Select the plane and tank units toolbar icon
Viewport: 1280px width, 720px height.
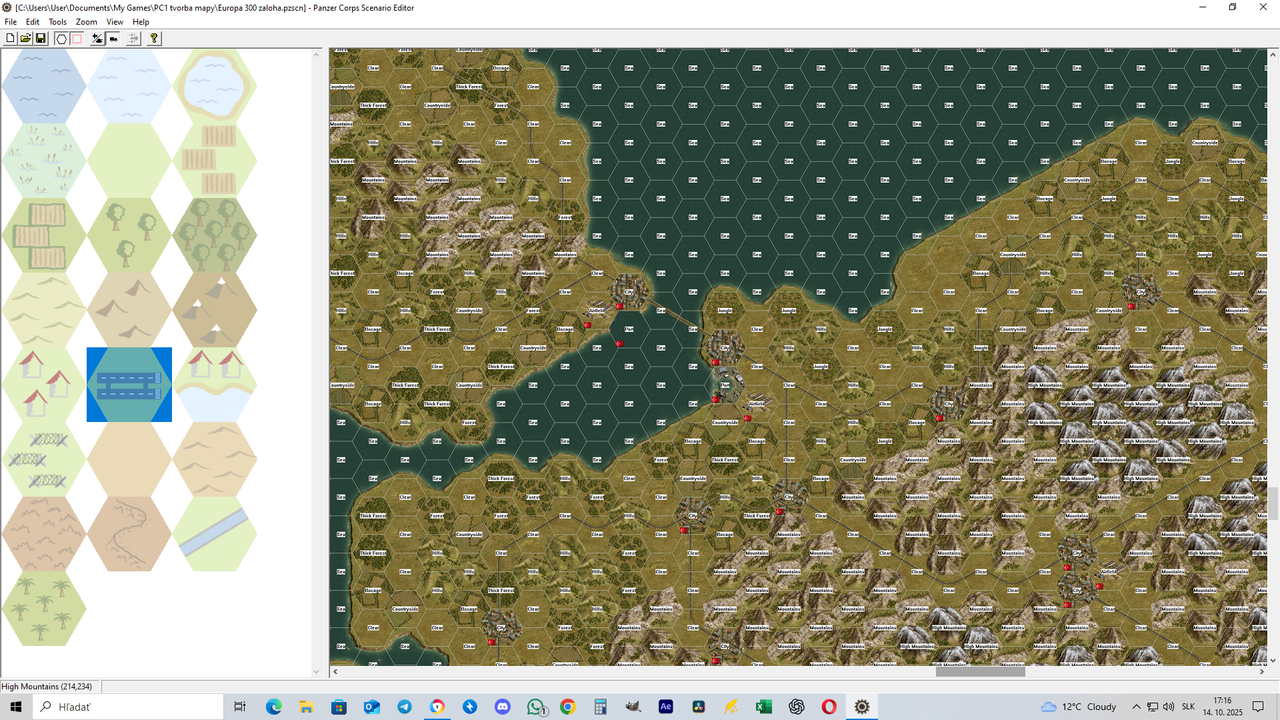tap(97, 38)
